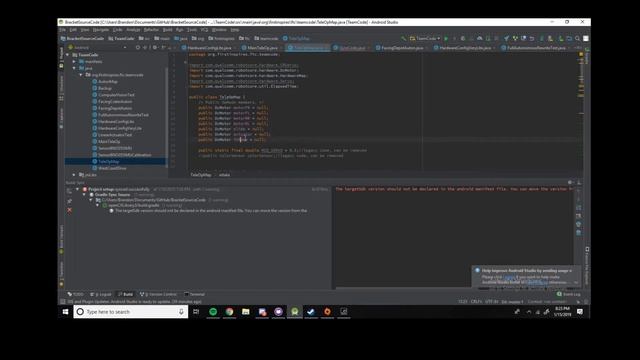This screenshot has width=640, height=360.
Task: Click the debug bug icon in toolbar
Action: point(463,38)
